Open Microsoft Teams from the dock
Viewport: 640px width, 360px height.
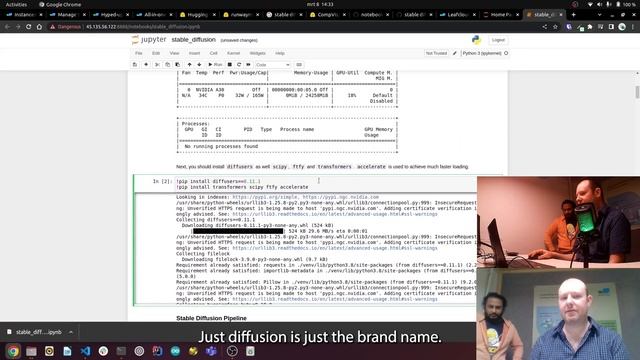coord(211,351)
